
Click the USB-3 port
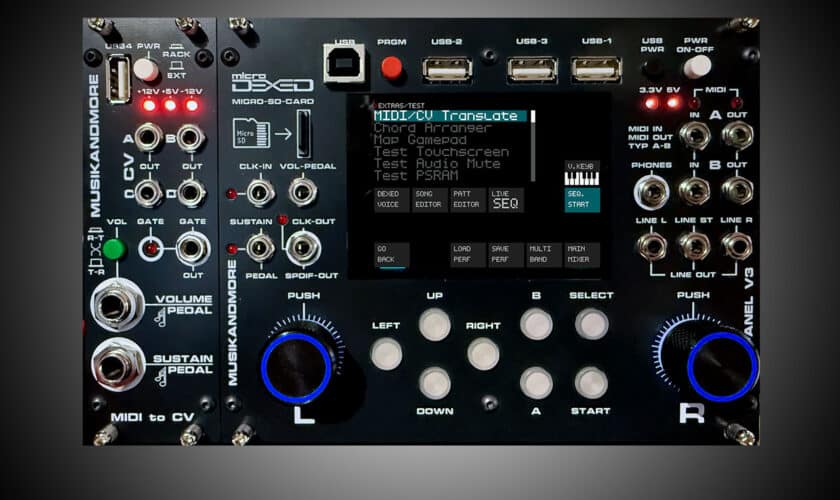tap(532, 70)
